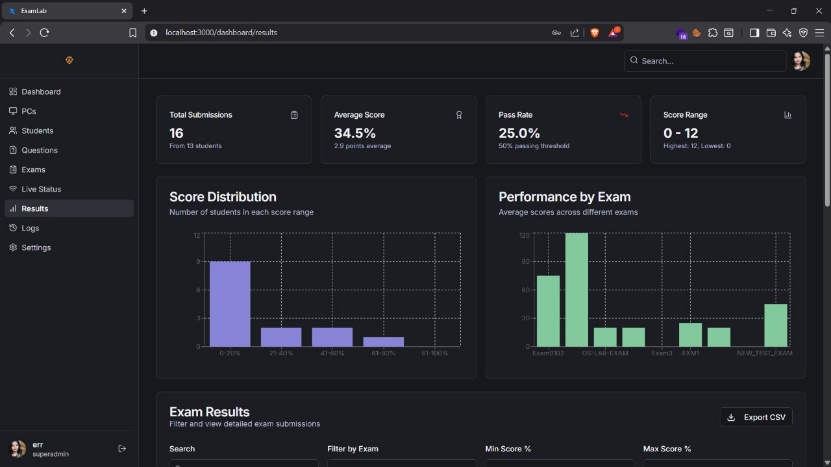Viewport: 831px width, 467px height.
Task: Open the user avatar menu at top right
Action: tap(800, 61)
